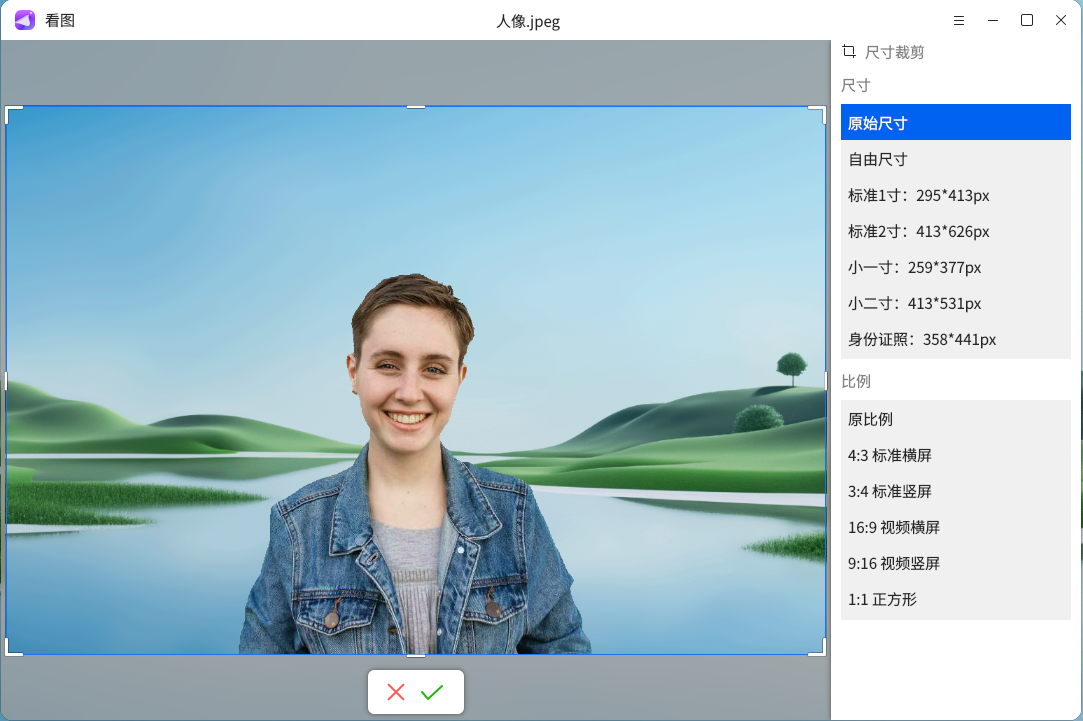Select 原始尺寸 size option
The width and height of the screenshot is (1083, 721).
pyautogui.click(x=955, y=123)
